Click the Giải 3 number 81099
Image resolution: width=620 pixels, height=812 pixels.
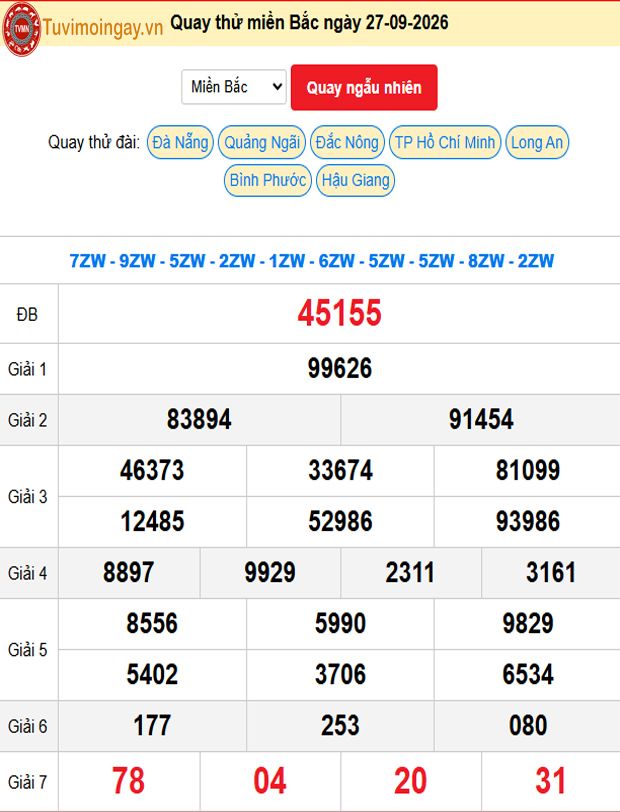pyautogui.click(x=528, y=470)
